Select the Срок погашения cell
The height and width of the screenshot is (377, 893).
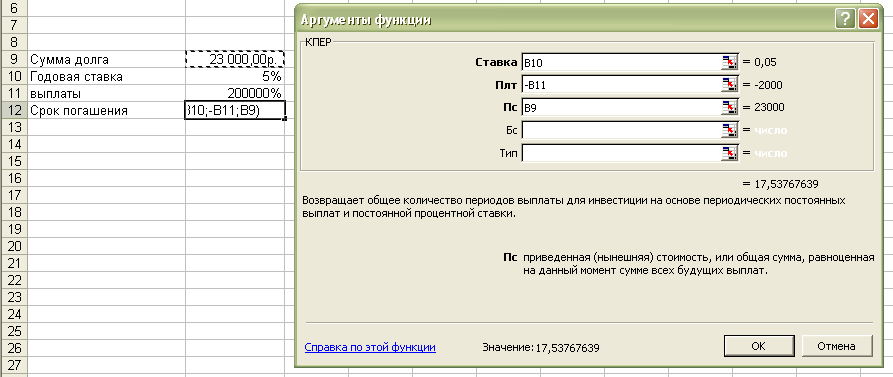coord(106,110)
